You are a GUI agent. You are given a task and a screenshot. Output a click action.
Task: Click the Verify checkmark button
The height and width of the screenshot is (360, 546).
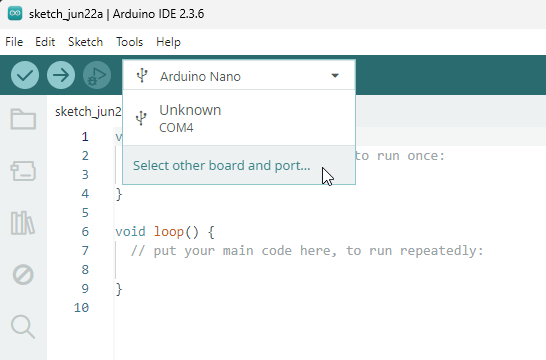pos(25,75)
